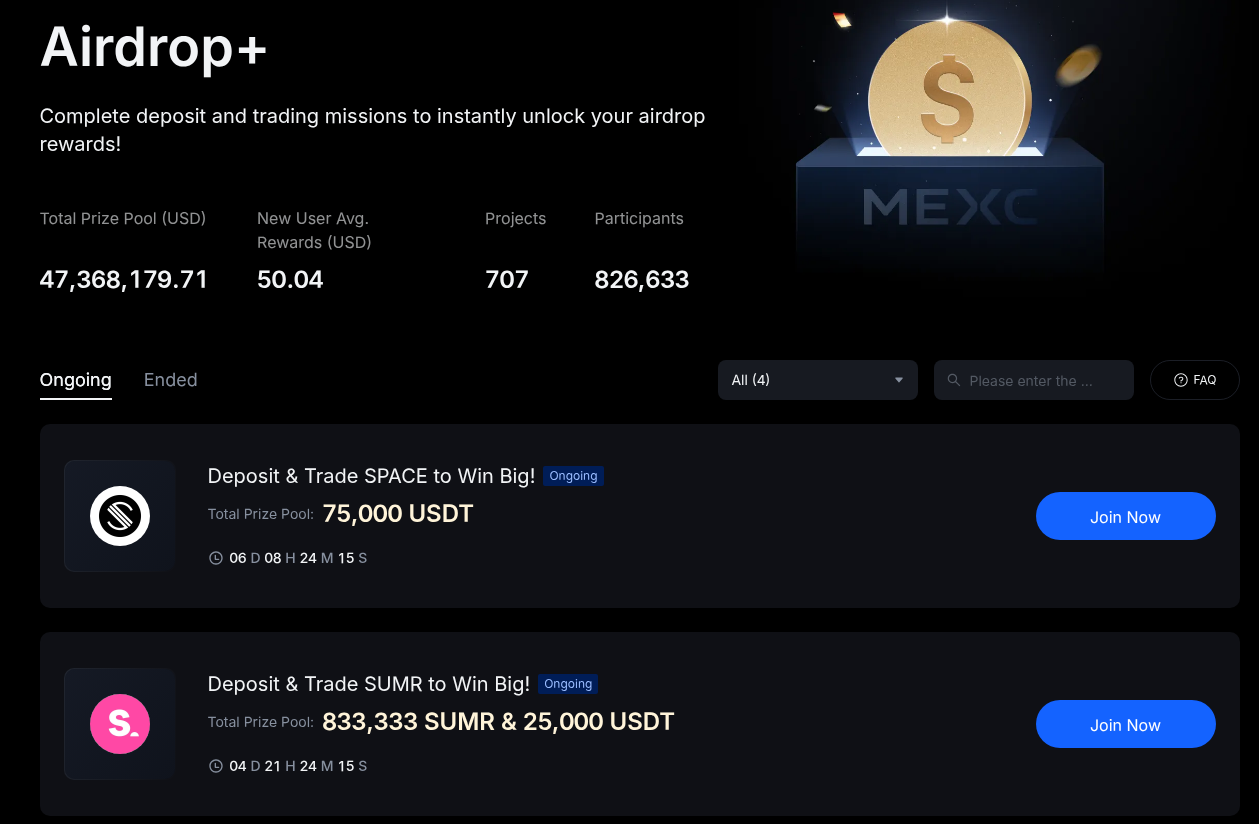Click the Ongoing badge on SUMR card

[568, 684]
